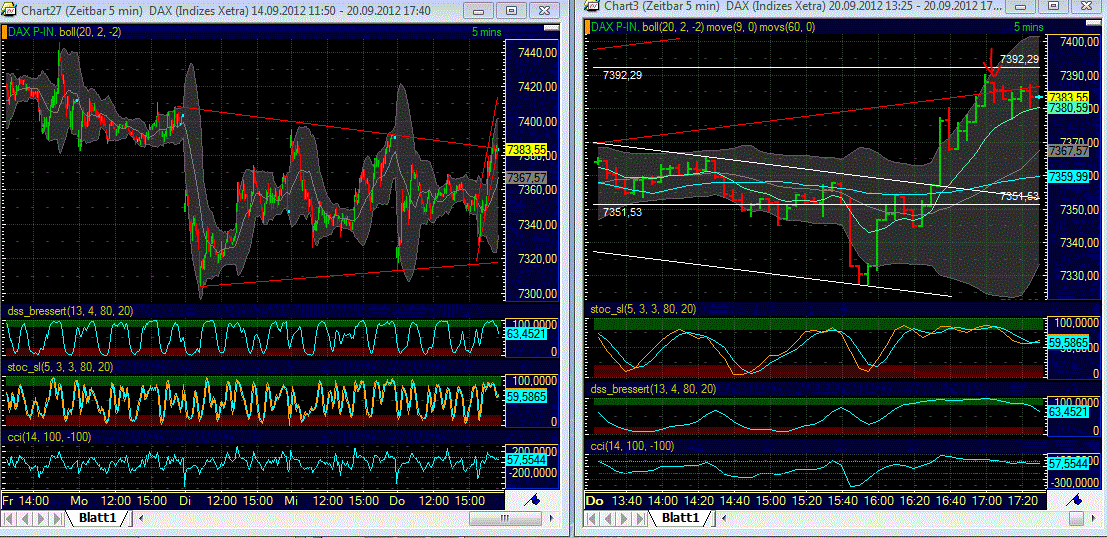Click 'dss_bressert(13, 4, 80, 20)' label in Chart3
1107x538 pixels.
point(654,388)
